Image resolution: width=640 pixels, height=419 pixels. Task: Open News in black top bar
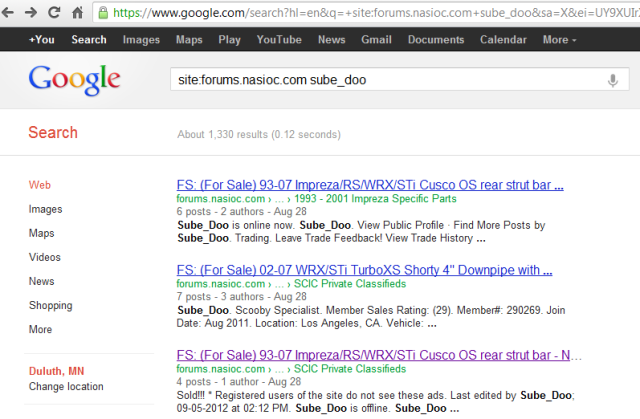pos(331,40)
